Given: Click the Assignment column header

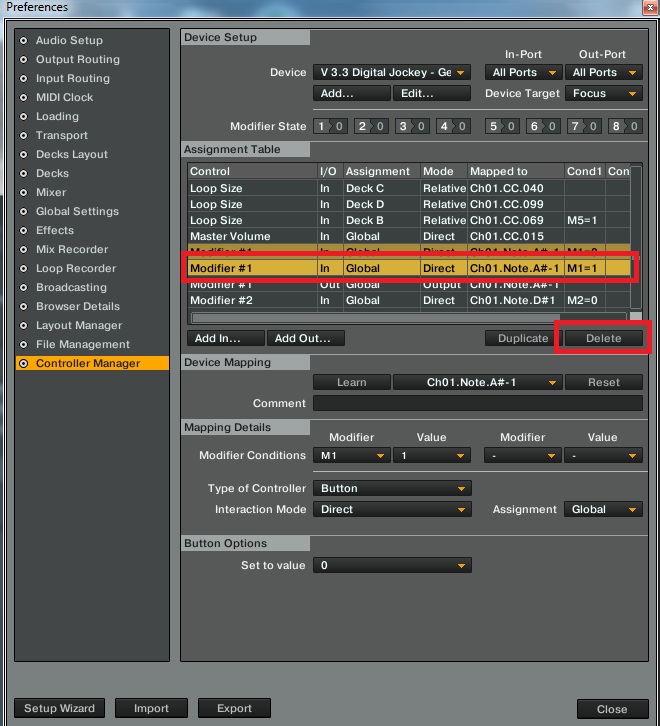Looking at the screenshot, I should click(382, 171).
